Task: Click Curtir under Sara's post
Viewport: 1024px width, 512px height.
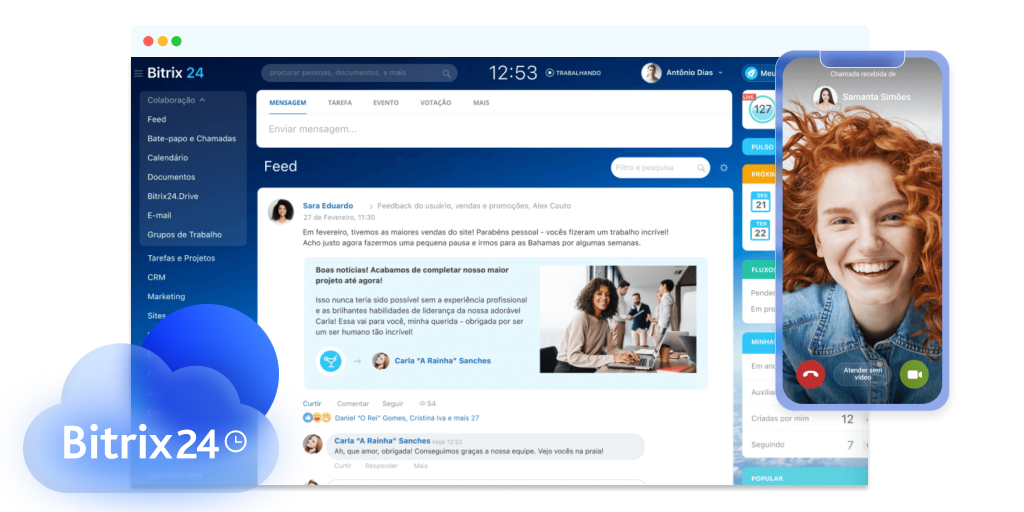Action: coord(313,404)
